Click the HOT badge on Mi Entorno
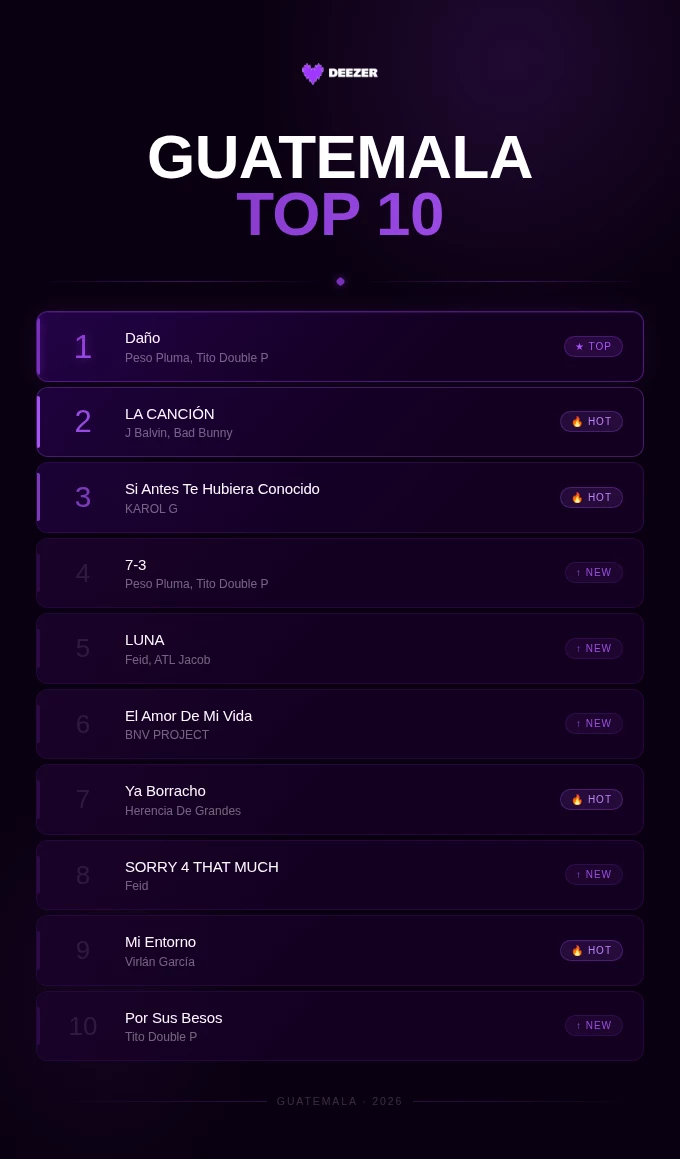Viewport: 680px width, 1159px height. tap(591, 951)
